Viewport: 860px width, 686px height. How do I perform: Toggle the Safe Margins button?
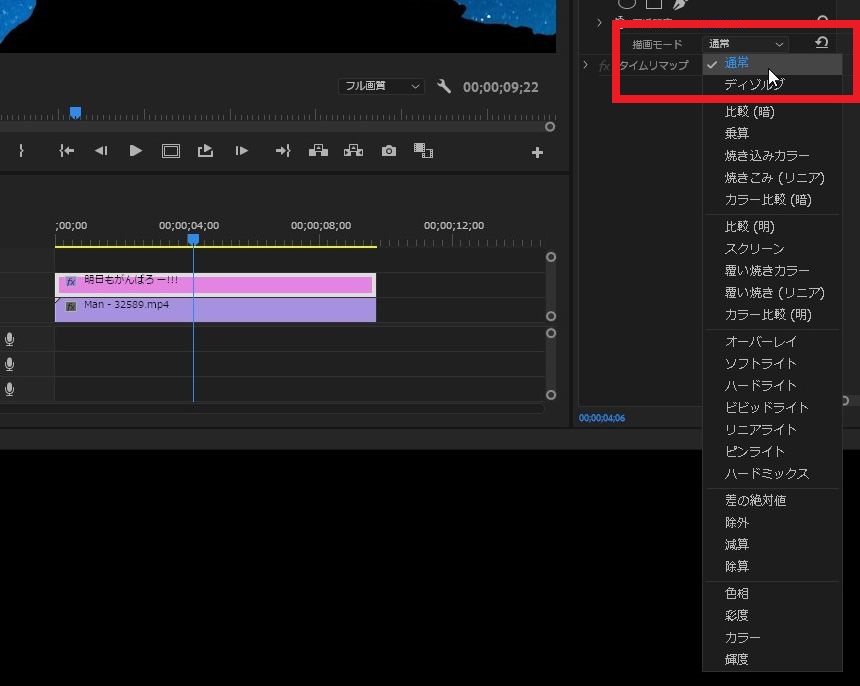tap(171, 151)
